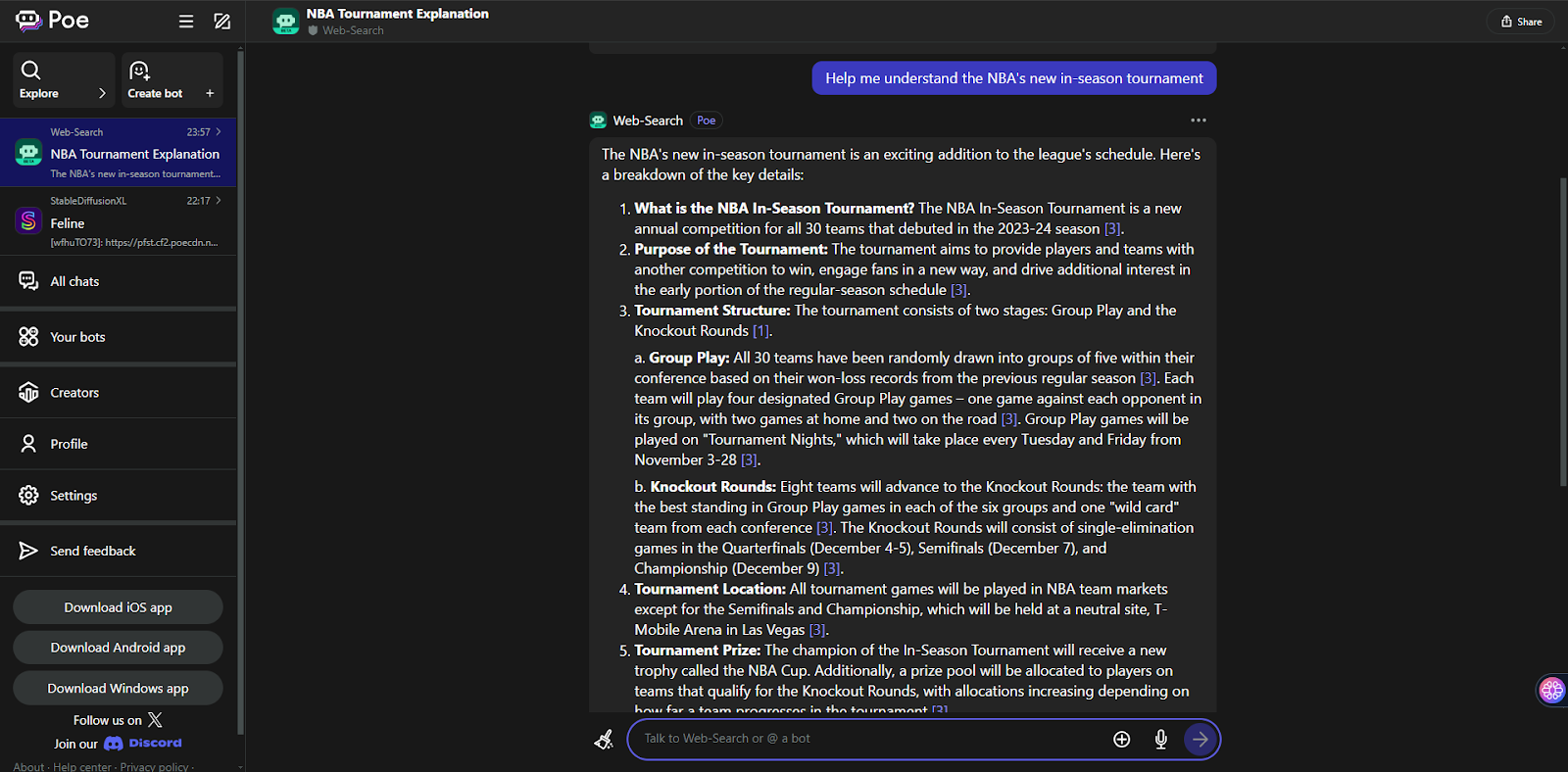Click the X (Twitter) logo icon

tap(155, 720)
